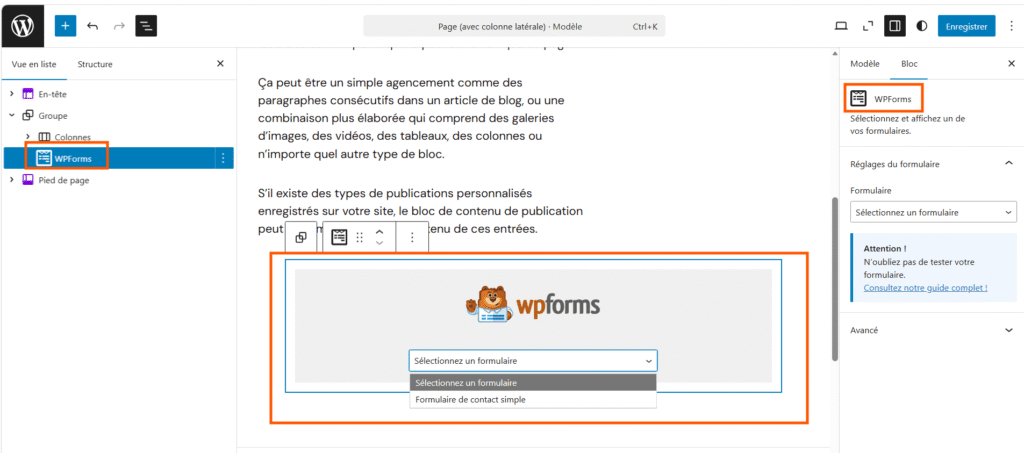
Task: Expand the En-tête tree item
Action: click(x=12, y=94)
